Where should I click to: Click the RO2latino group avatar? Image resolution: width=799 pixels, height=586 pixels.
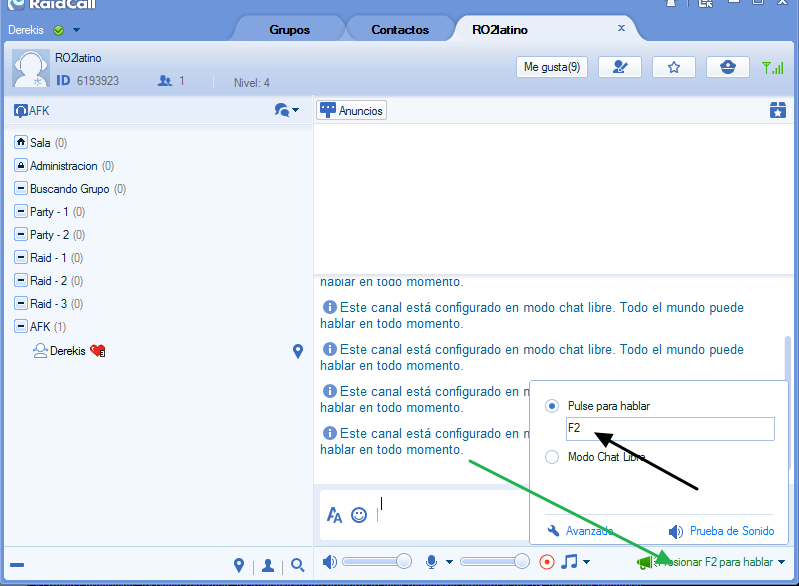[31, 68]
